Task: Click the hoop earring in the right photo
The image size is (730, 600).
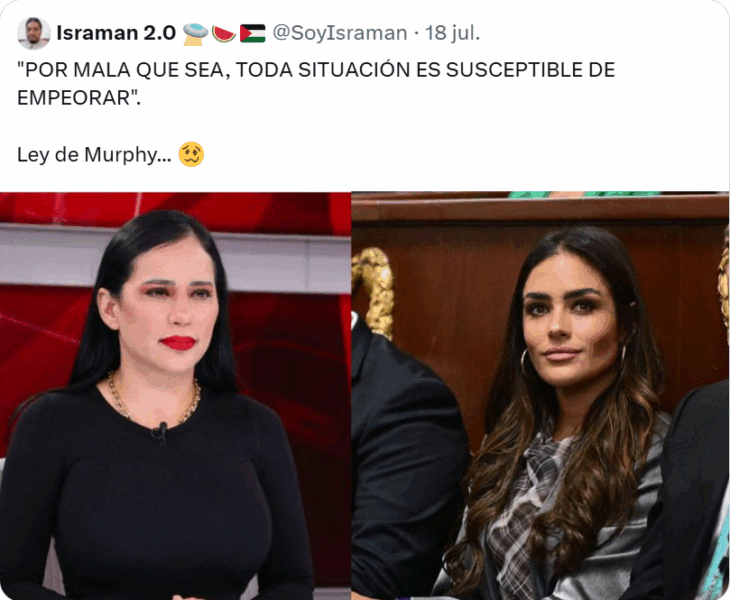Action: 525,364
